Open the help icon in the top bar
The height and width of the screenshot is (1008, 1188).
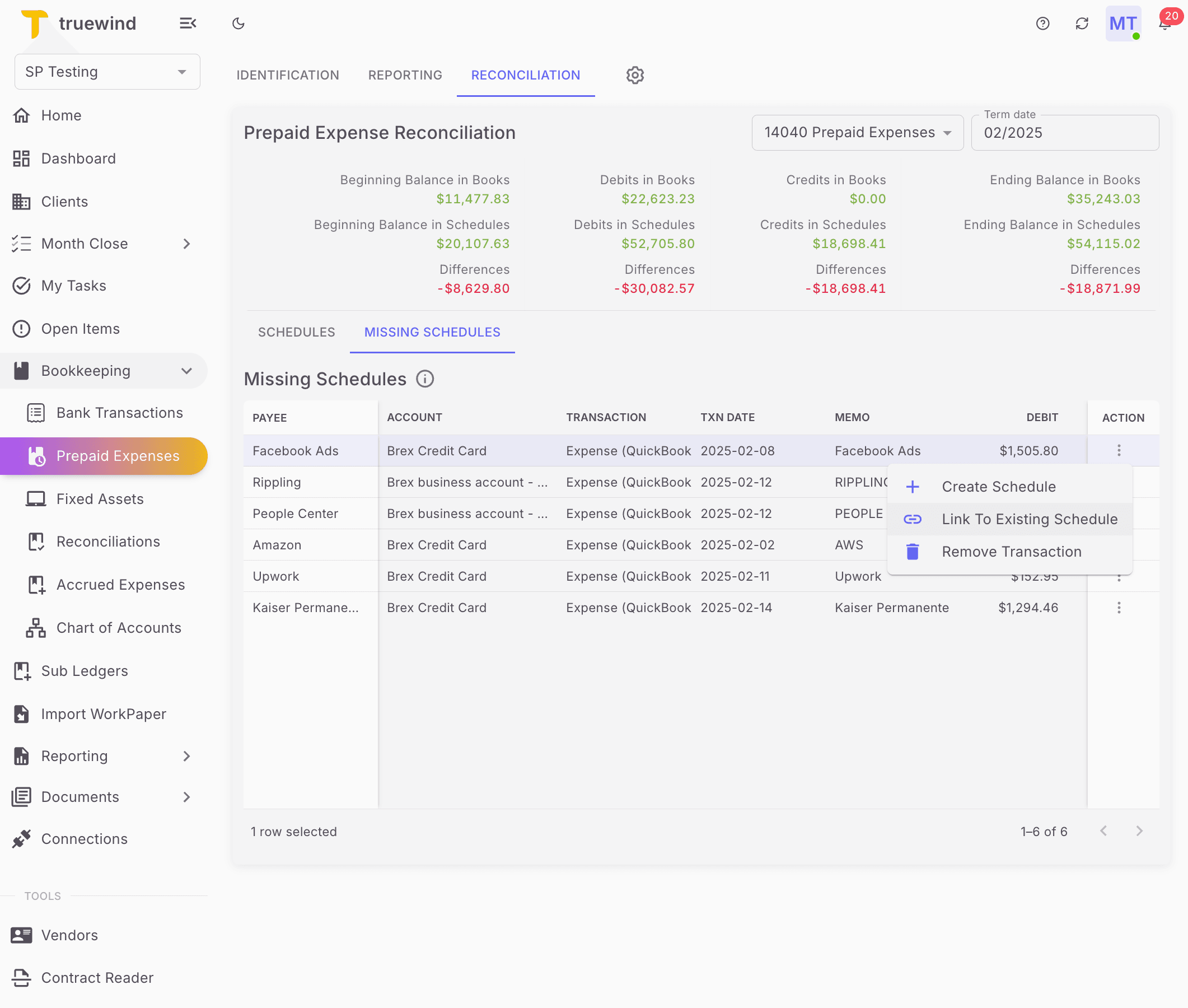[x=1042, y=24]
